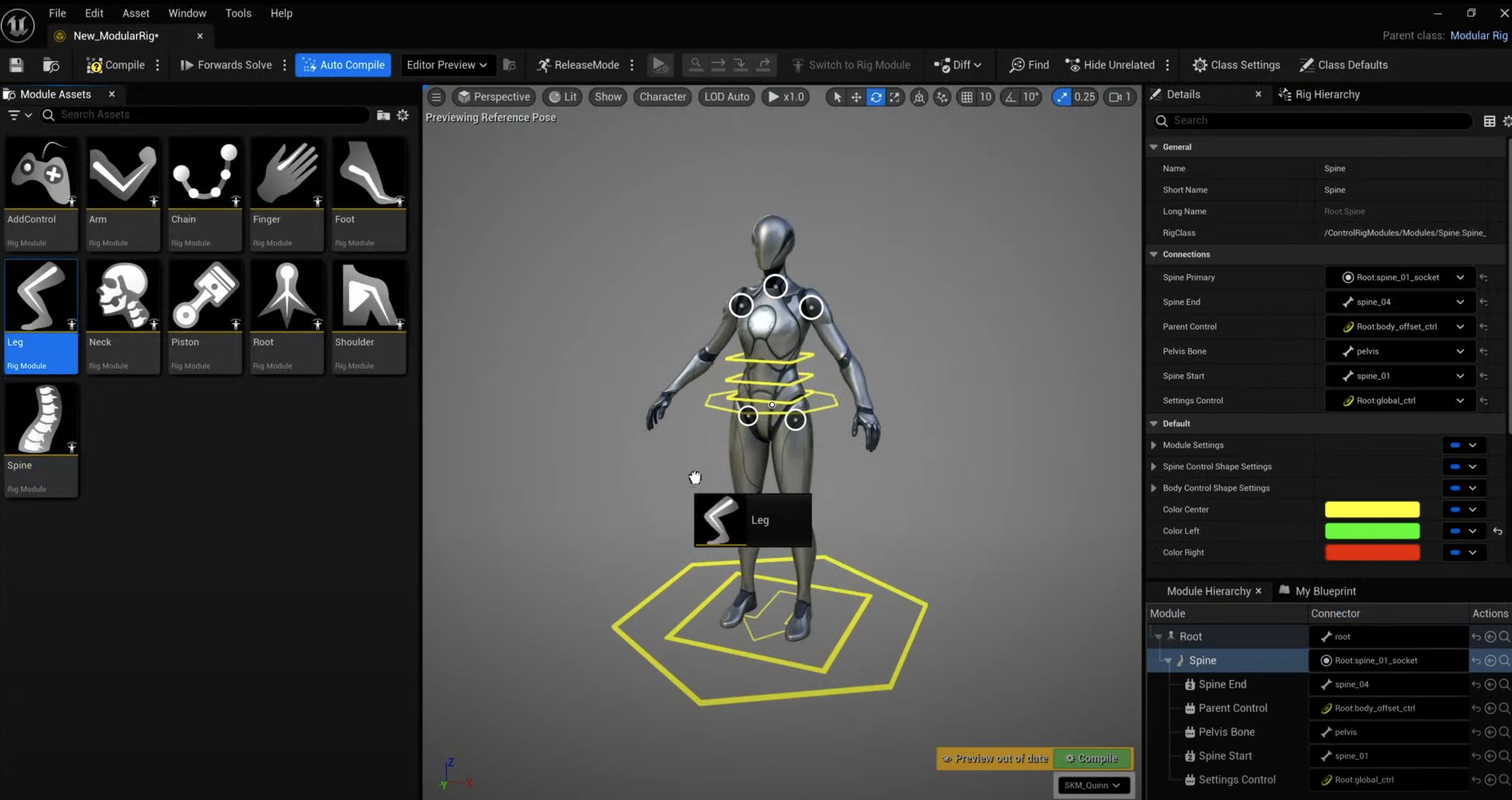Viewport: 1512px width, 800px height.
Task: Click the green Compile button in viewport
Action: [1092, 758]
